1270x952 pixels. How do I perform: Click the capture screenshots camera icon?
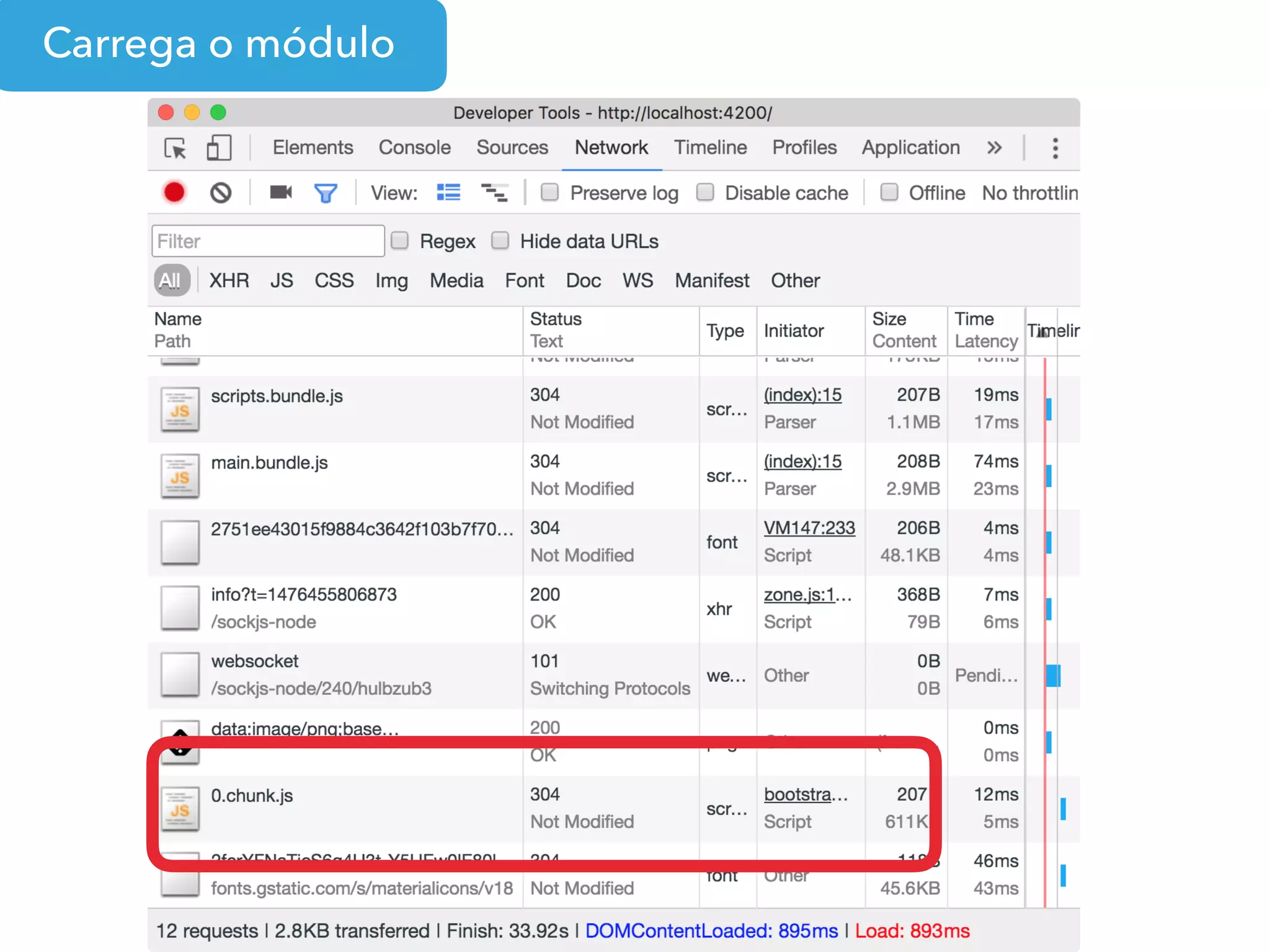(281, 193)
